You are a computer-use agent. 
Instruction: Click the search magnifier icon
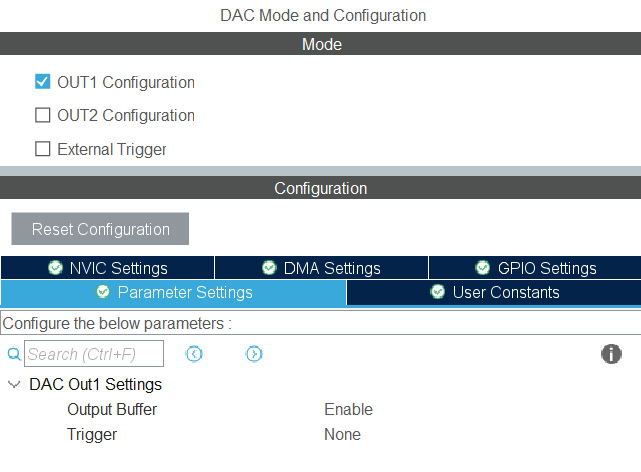pos(14,354)
